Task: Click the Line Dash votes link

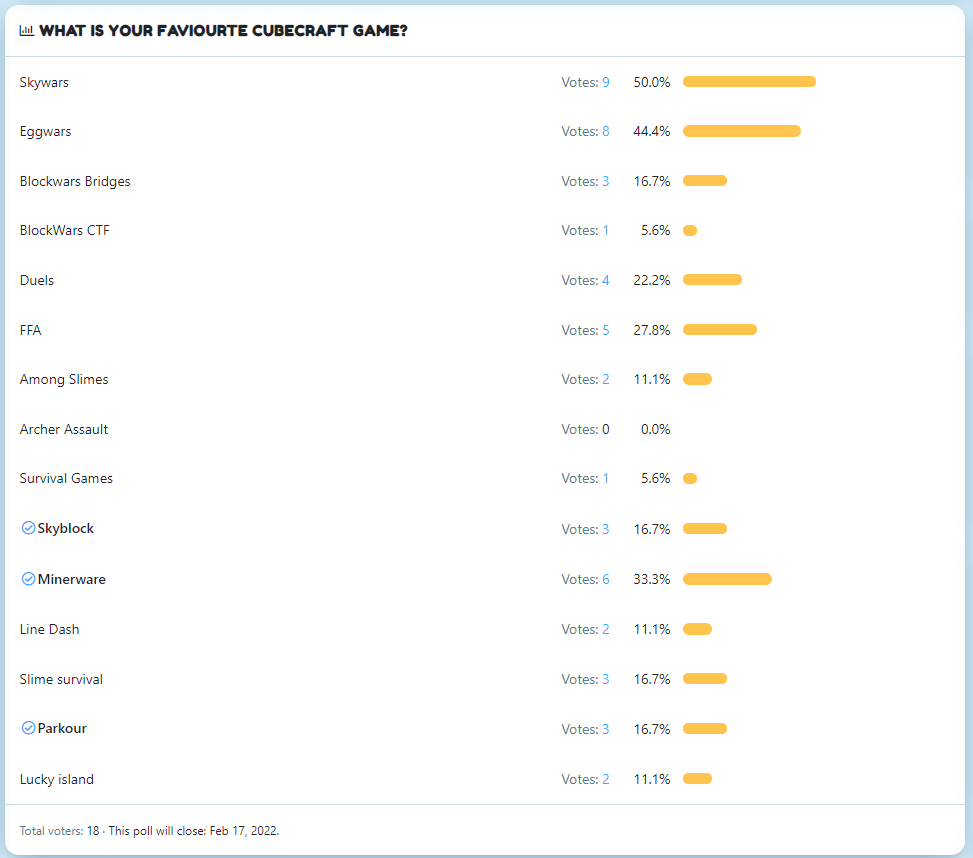Action: click(x=585, y=629)
